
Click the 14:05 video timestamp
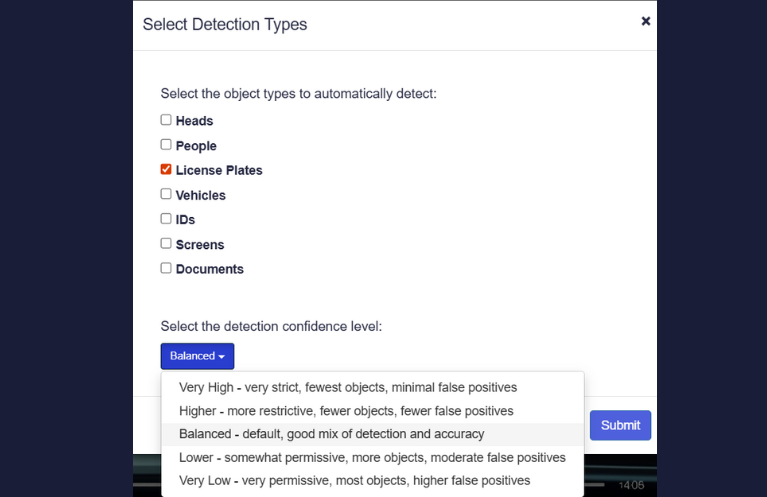tap(631, 485)
